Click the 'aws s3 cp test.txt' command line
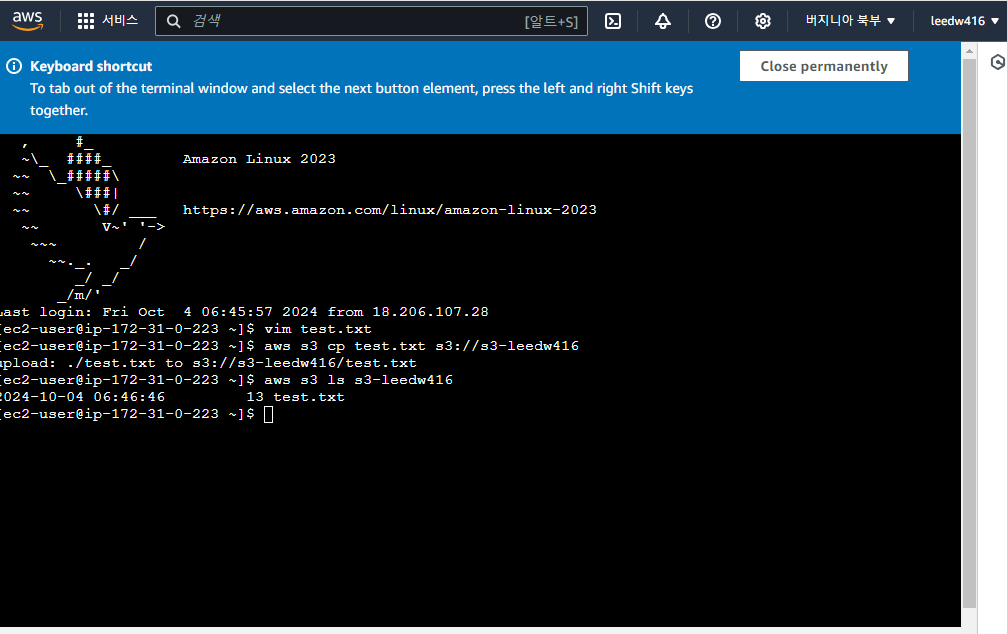 pyautogui.click(x=289, y=346)
